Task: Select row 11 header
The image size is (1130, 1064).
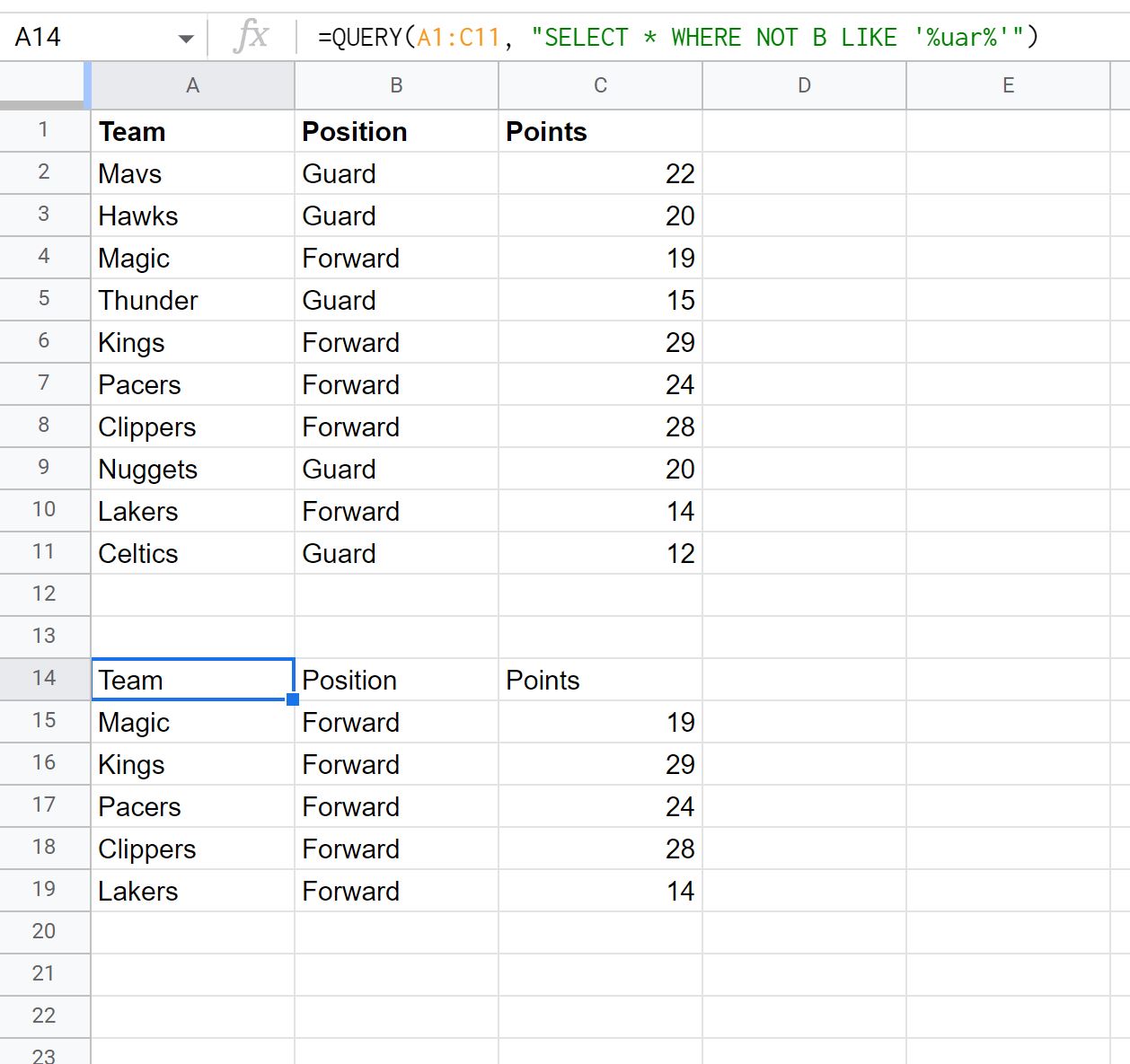Action: coord(44,552)
